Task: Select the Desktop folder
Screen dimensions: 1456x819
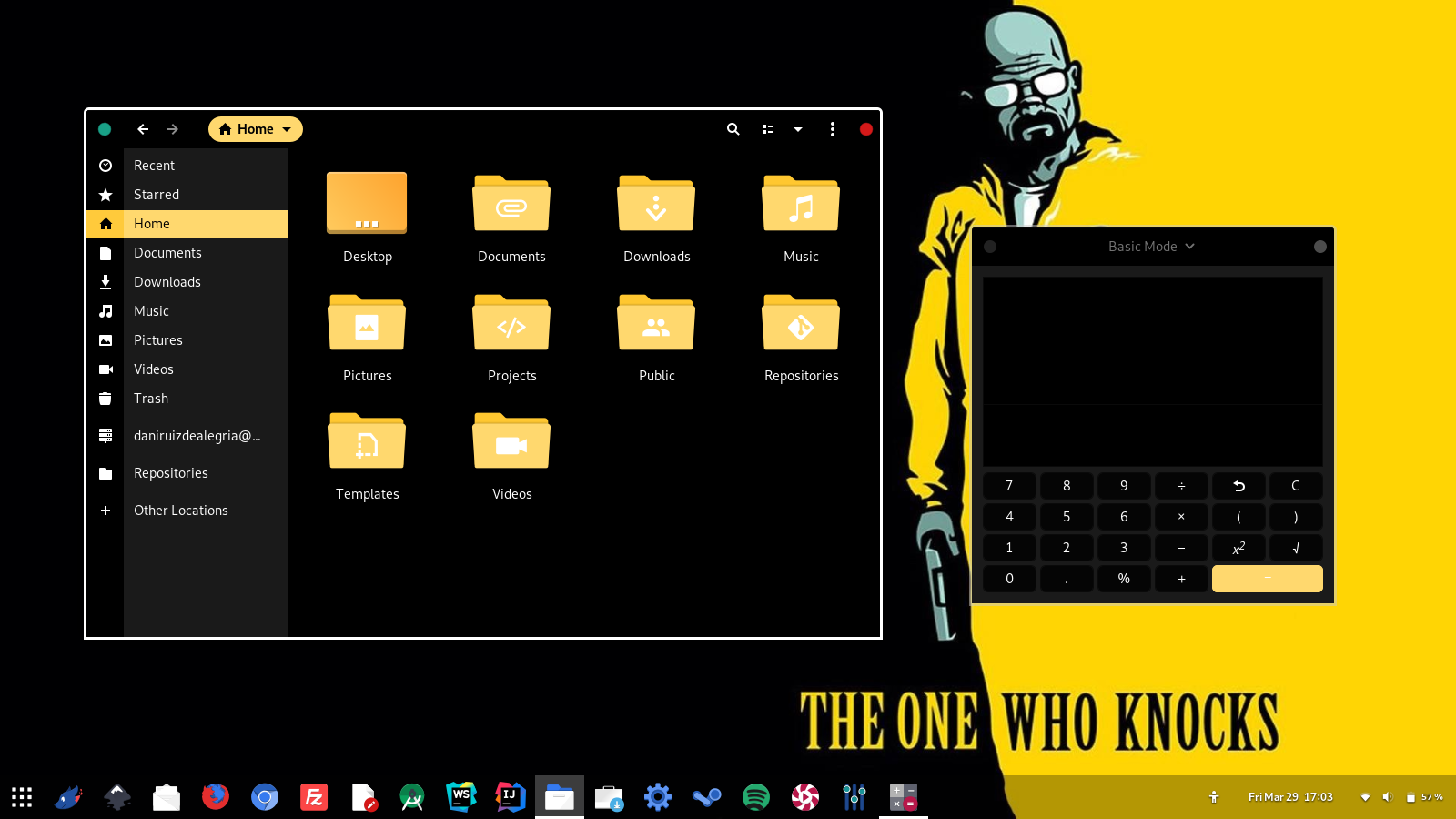Action: (367, 217)
